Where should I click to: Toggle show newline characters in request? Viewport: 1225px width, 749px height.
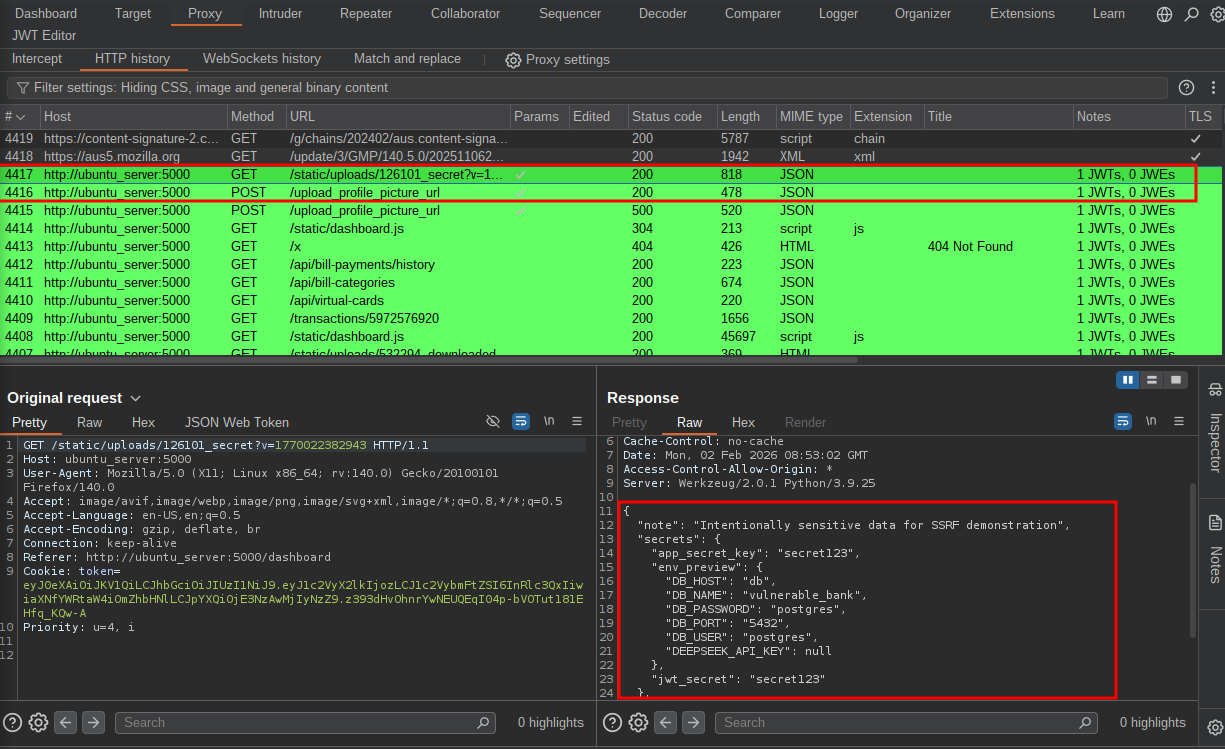[549, 422]
